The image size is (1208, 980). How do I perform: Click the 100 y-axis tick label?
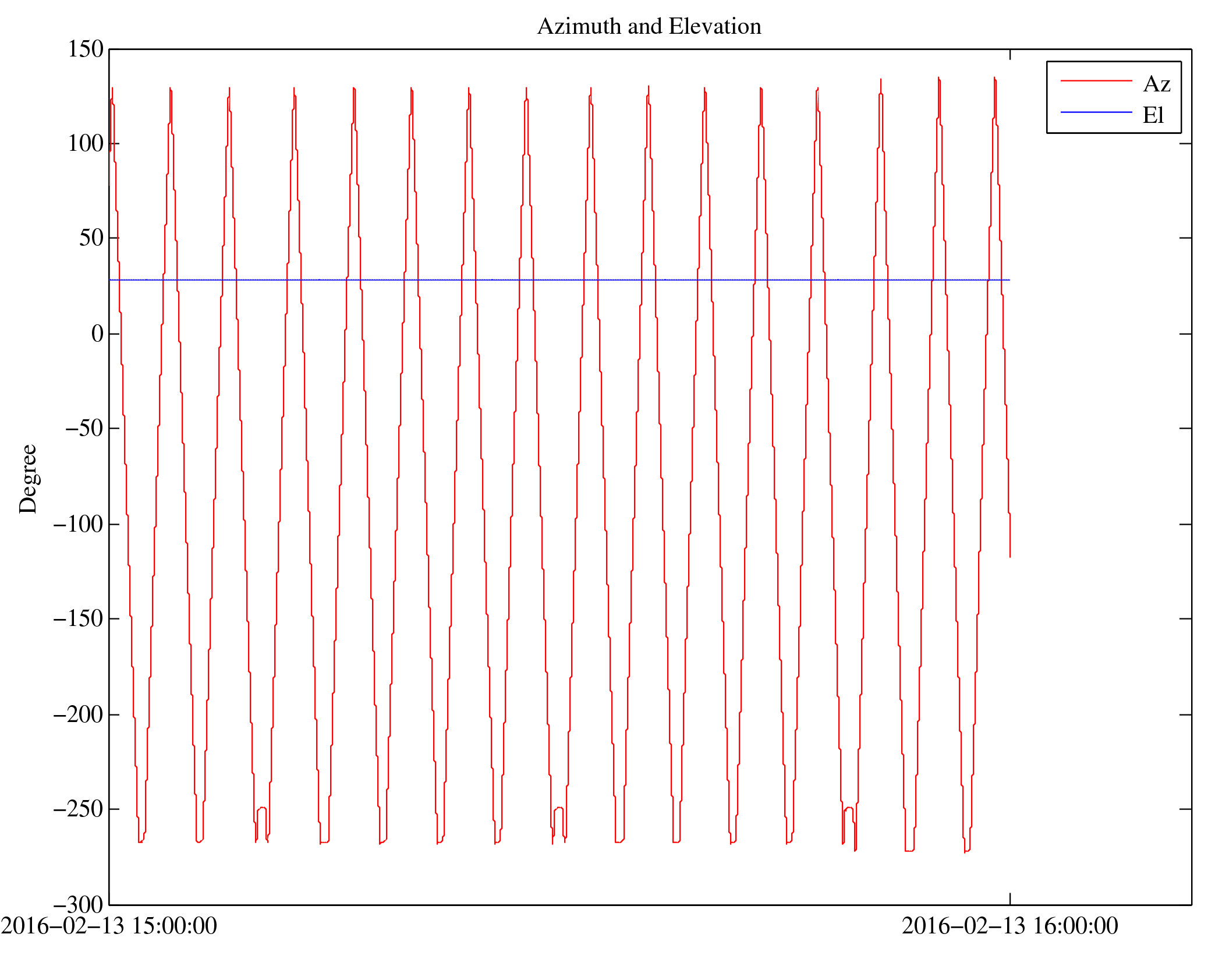click(x=86, y=144)
